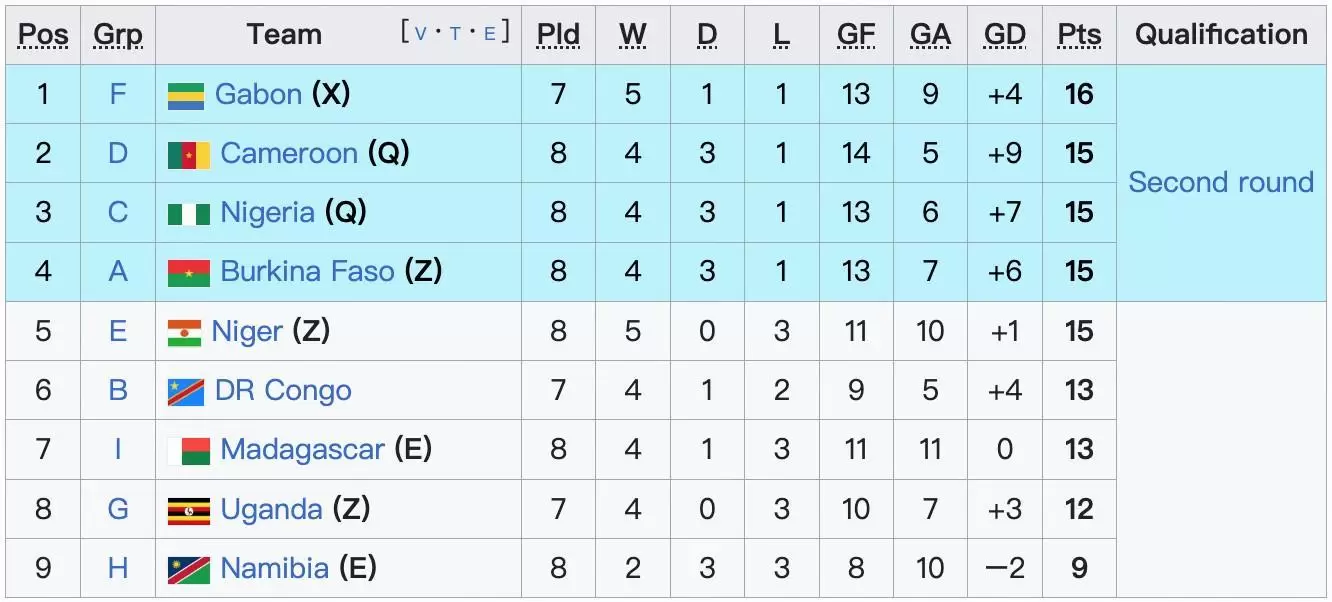1332x602 pixels.
Task: Click the Namibia flag icon
Action: [188, 569]
